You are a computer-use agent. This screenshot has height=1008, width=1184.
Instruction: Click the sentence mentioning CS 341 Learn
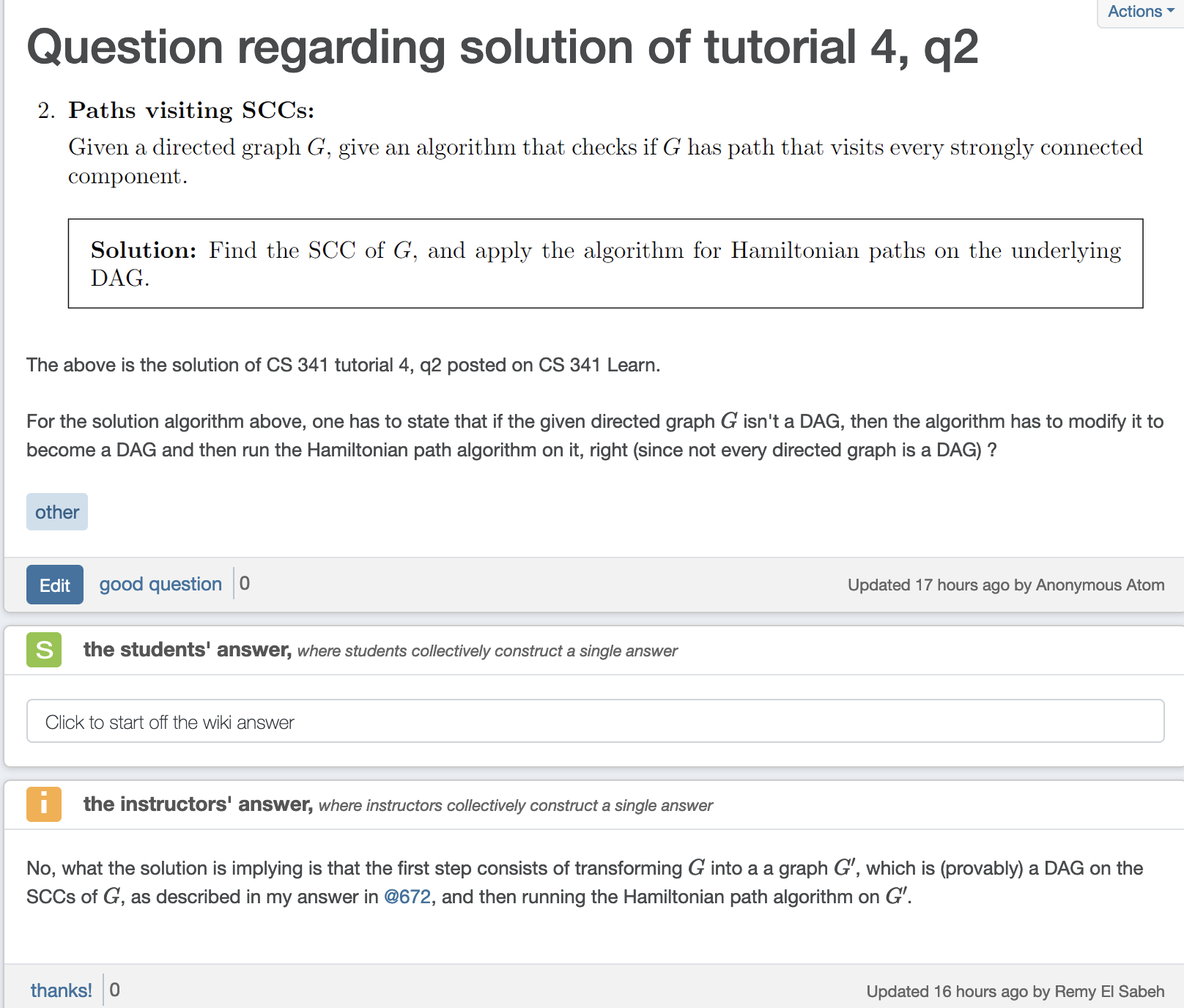point(343,365)
